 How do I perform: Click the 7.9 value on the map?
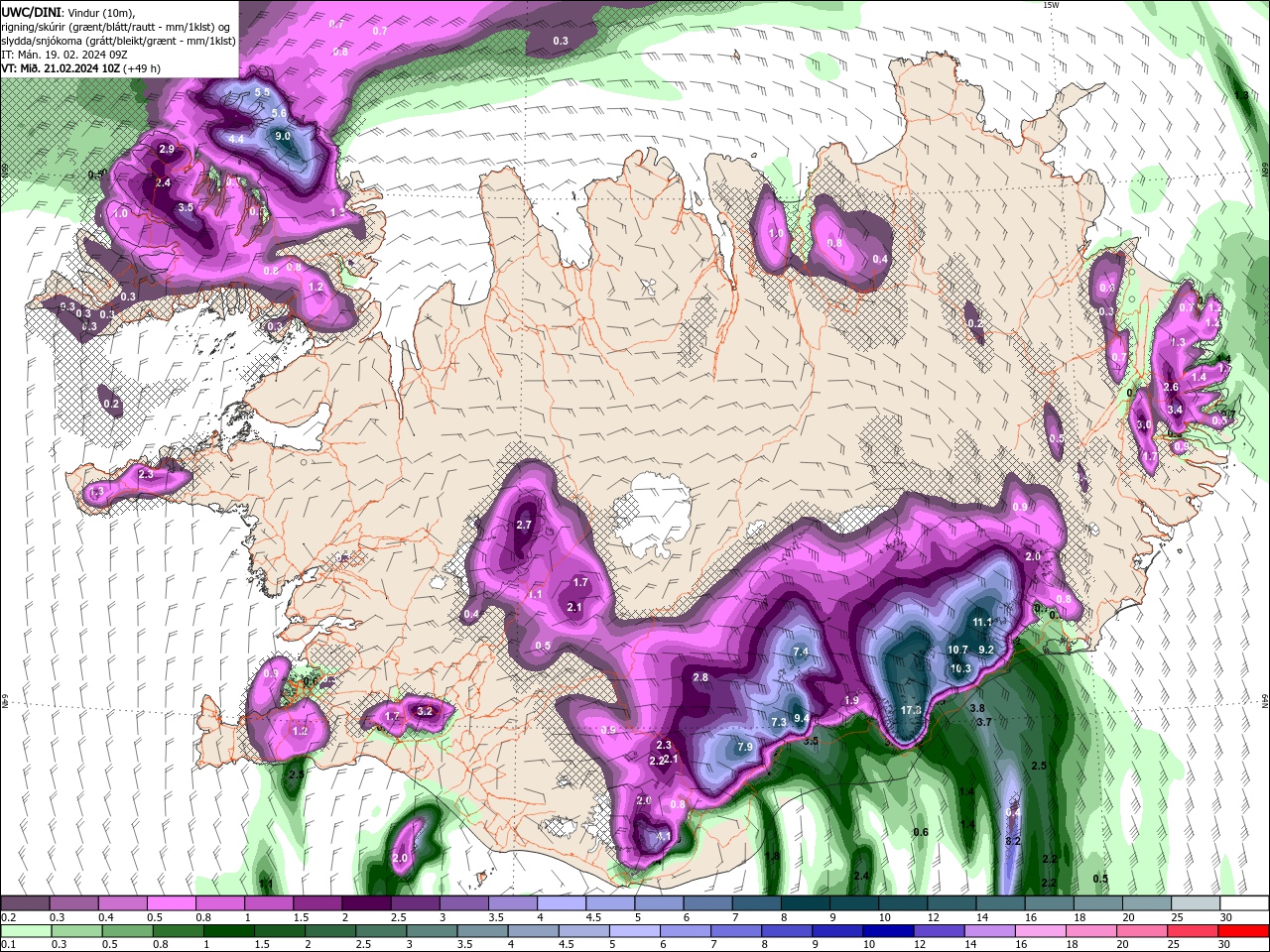pos(745,747)
